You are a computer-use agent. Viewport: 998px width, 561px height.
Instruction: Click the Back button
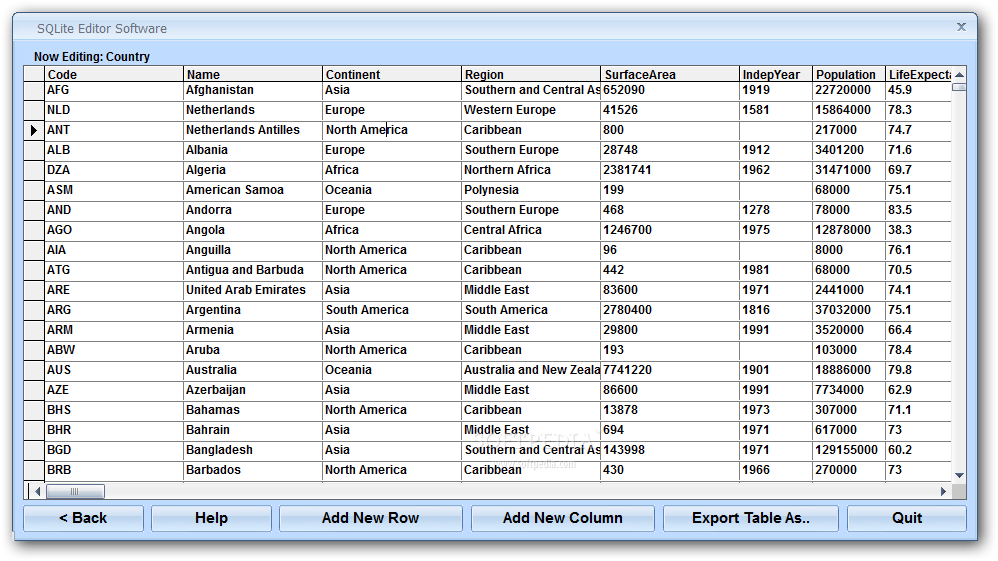click(x=83, y=518)
